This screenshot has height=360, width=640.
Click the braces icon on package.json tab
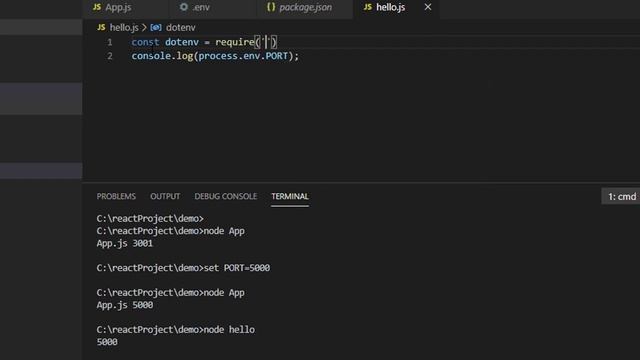(271, 7)
